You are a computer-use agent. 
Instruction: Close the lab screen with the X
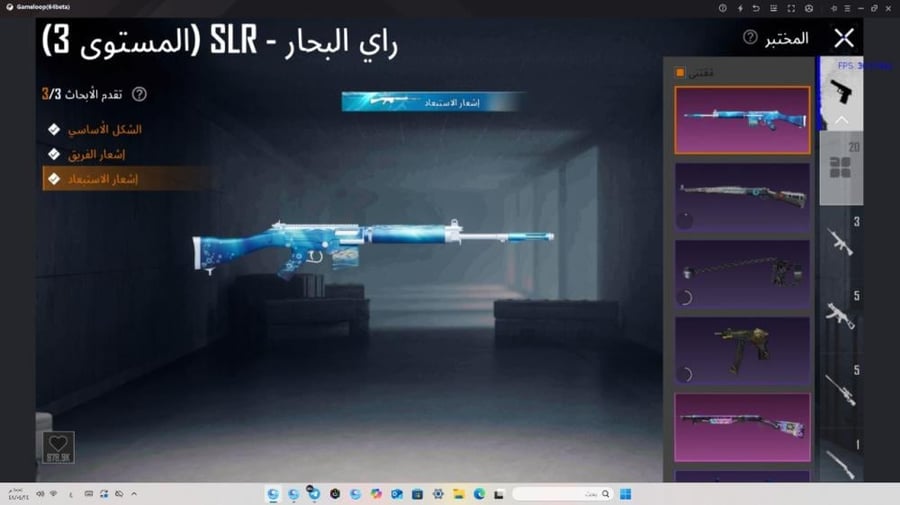coord(843,38)
